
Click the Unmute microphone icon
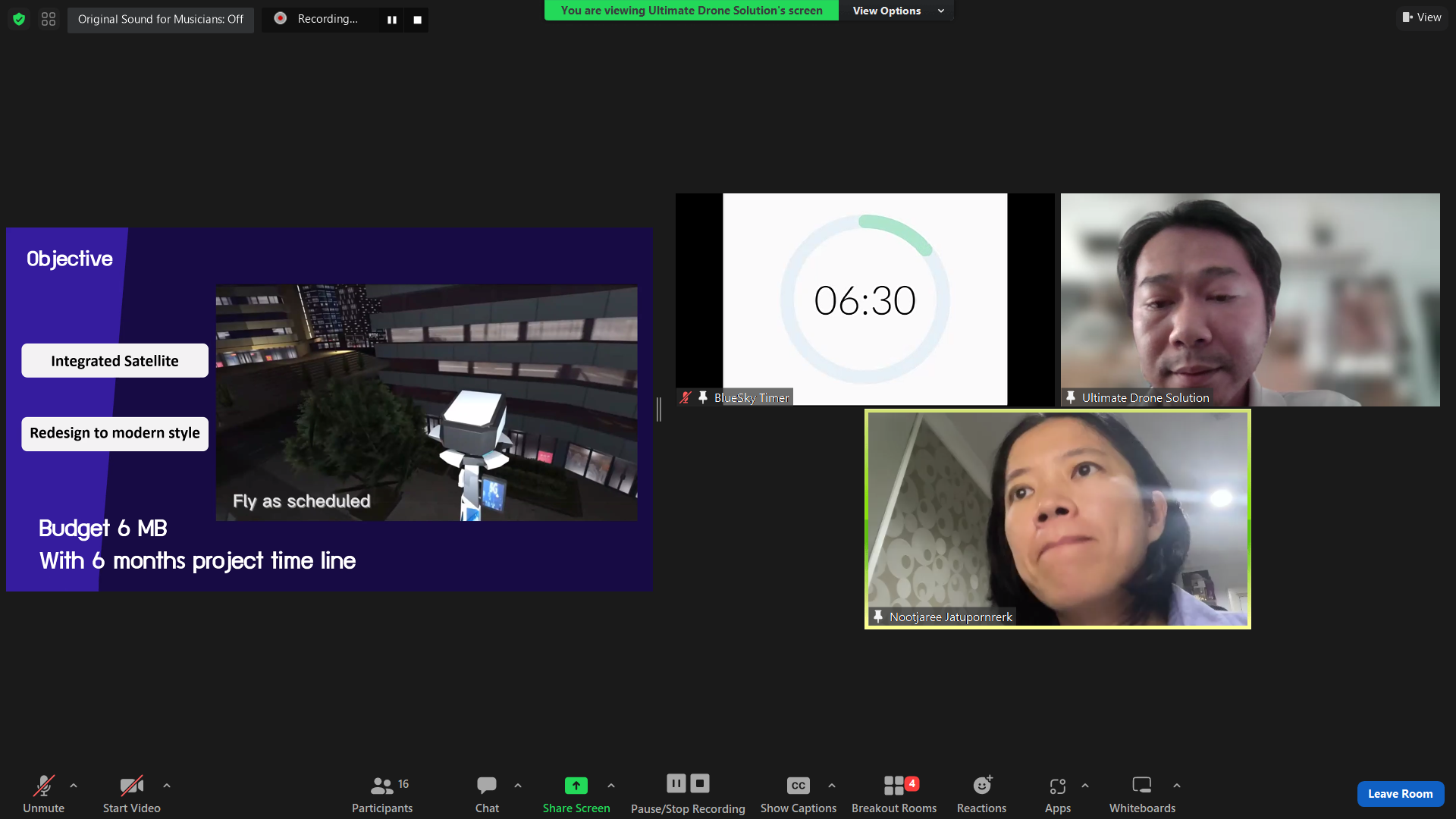[x=43, y=786]
